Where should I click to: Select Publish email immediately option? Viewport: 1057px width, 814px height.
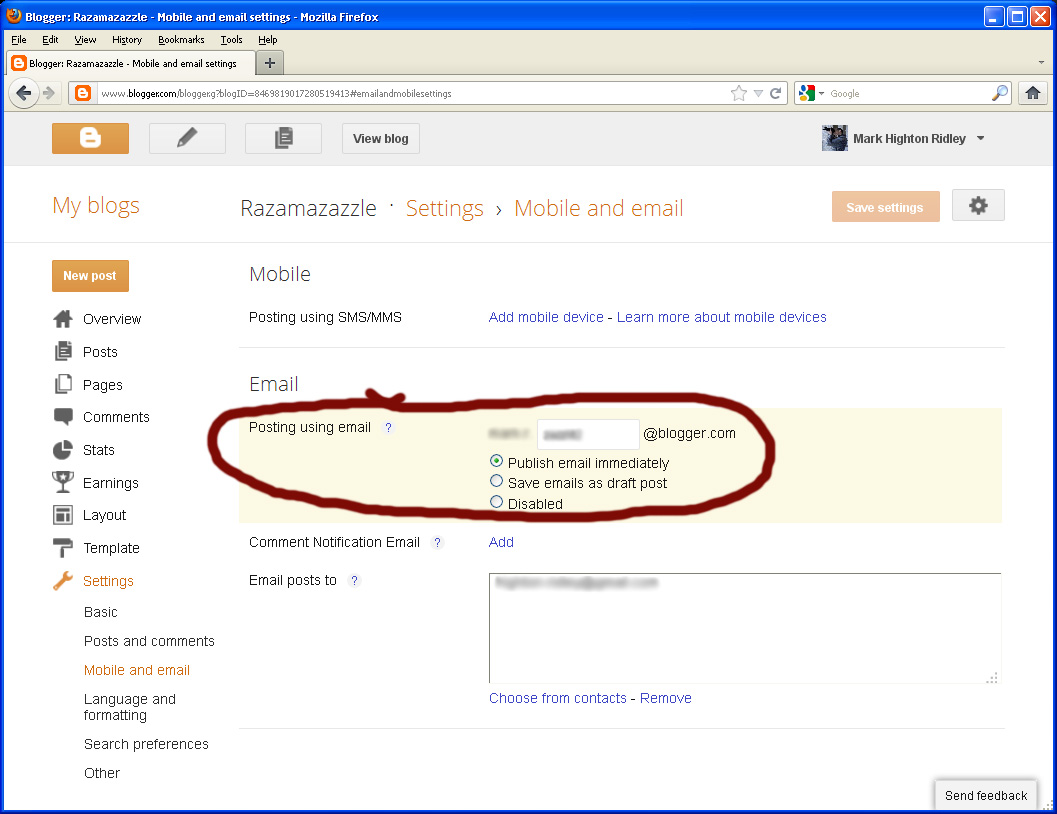(x=496, y=462)
